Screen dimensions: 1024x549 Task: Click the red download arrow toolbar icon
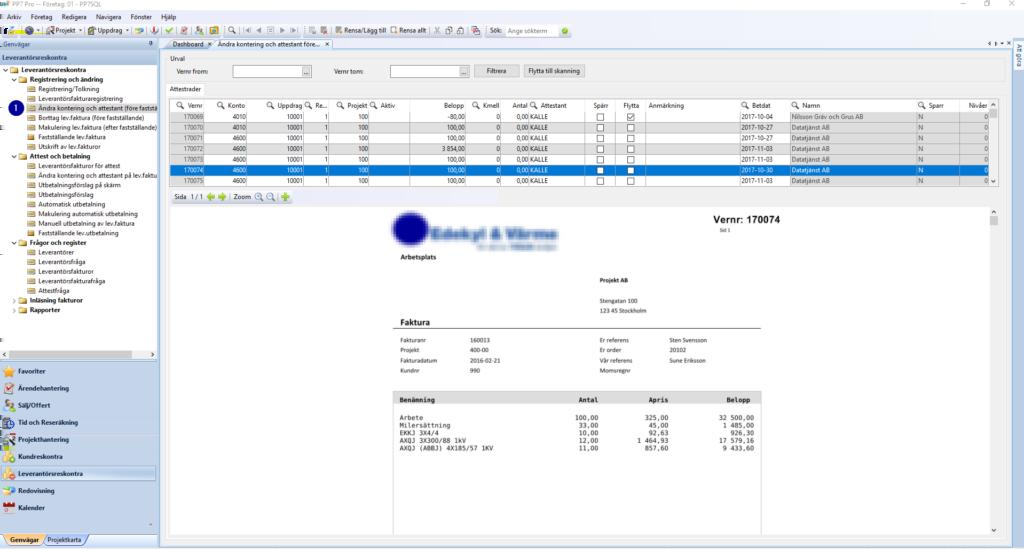(155, 30)
